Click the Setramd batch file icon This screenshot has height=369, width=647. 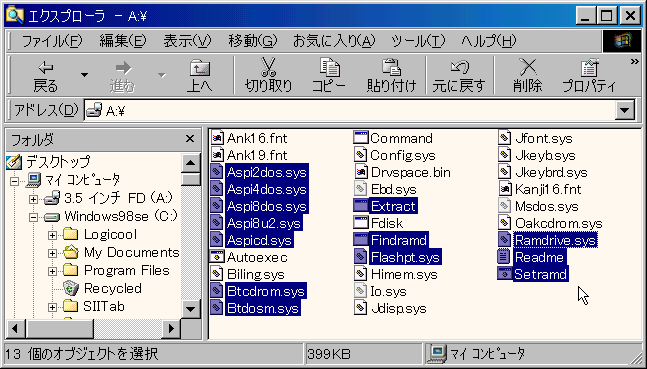[x=505, y=274]
